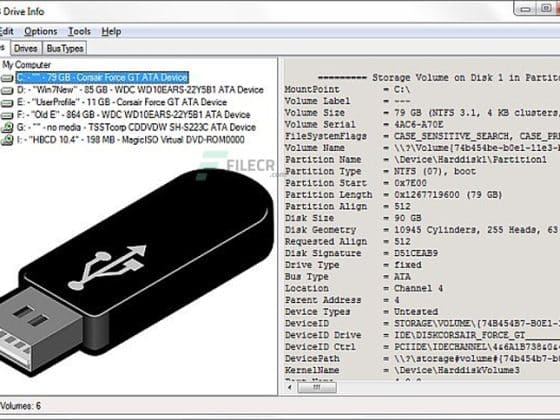
Task: Click the Requested Align value 512
Action: pos(402,241)
